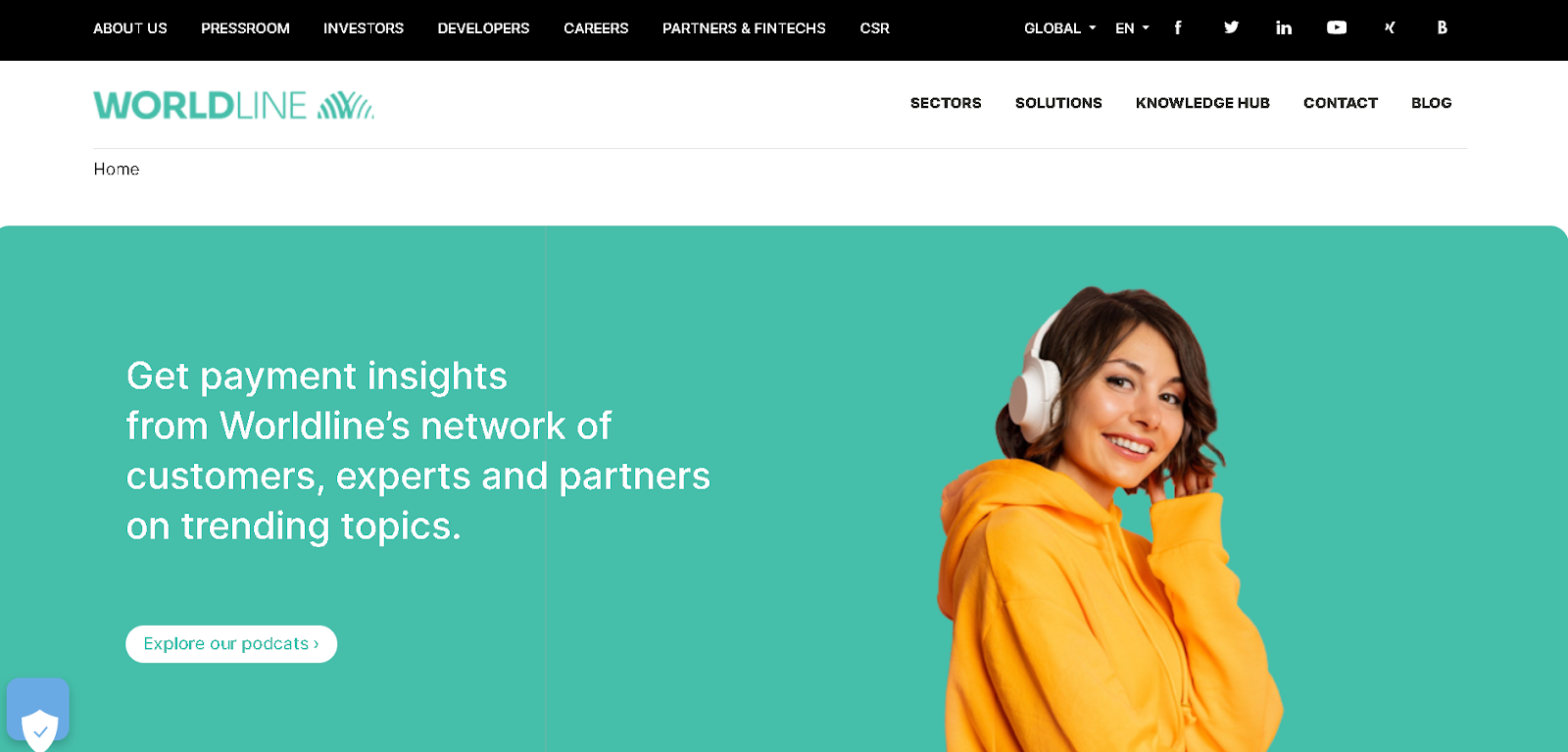Open the Twitter bird icon

point(1231,27)
